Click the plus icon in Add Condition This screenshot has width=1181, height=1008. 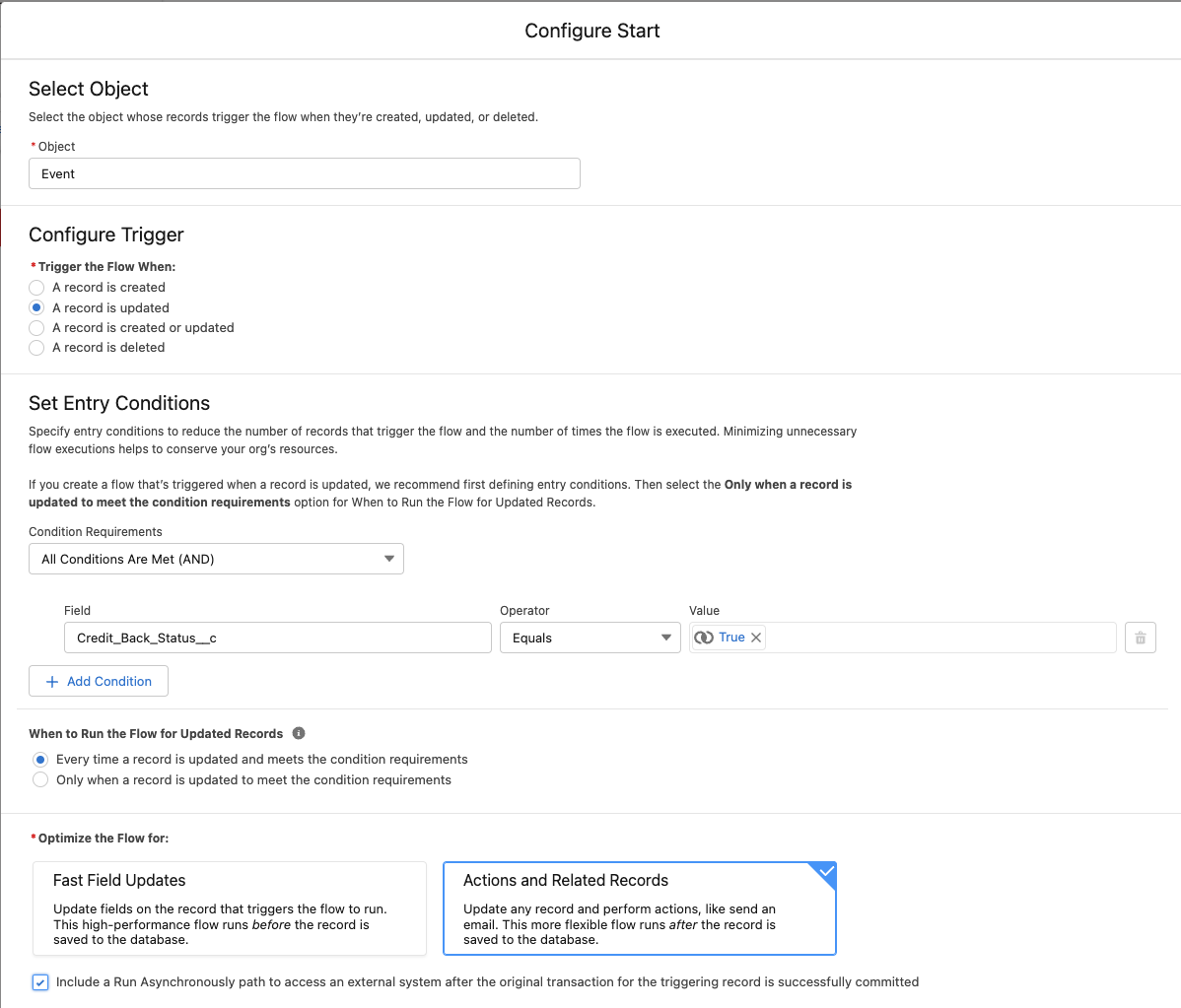(x=52, y=681)
